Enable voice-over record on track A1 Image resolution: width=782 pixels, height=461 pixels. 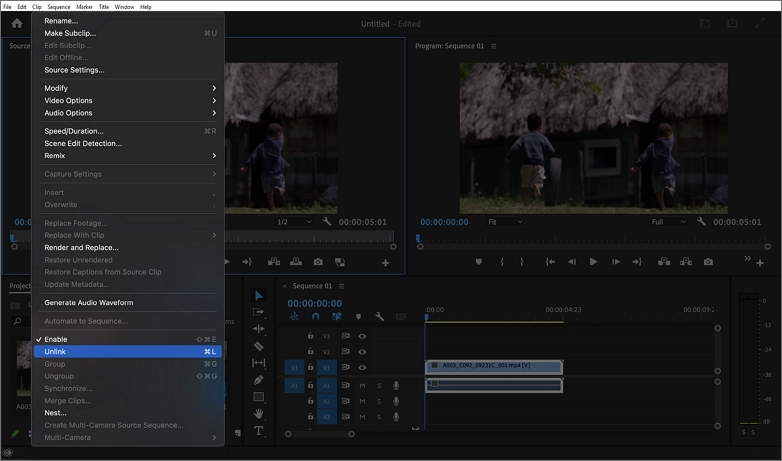(x=396, y=386)
